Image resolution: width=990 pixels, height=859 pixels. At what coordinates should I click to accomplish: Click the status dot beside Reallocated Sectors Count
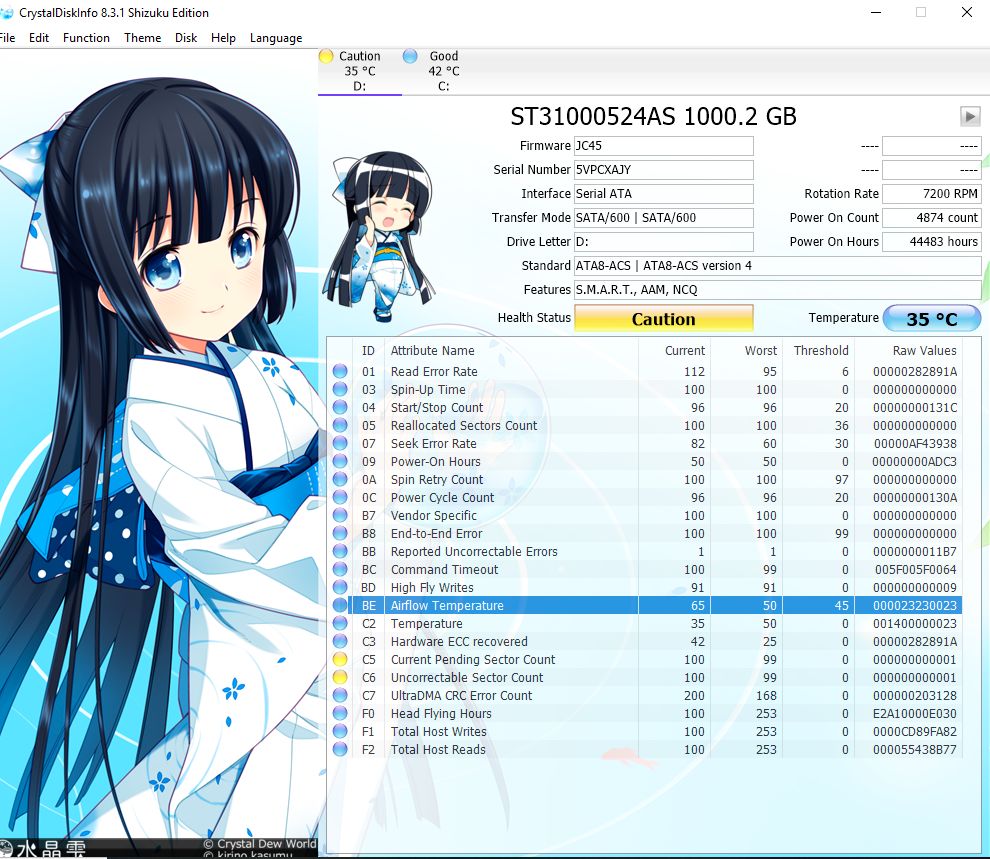tap(339, 425)
